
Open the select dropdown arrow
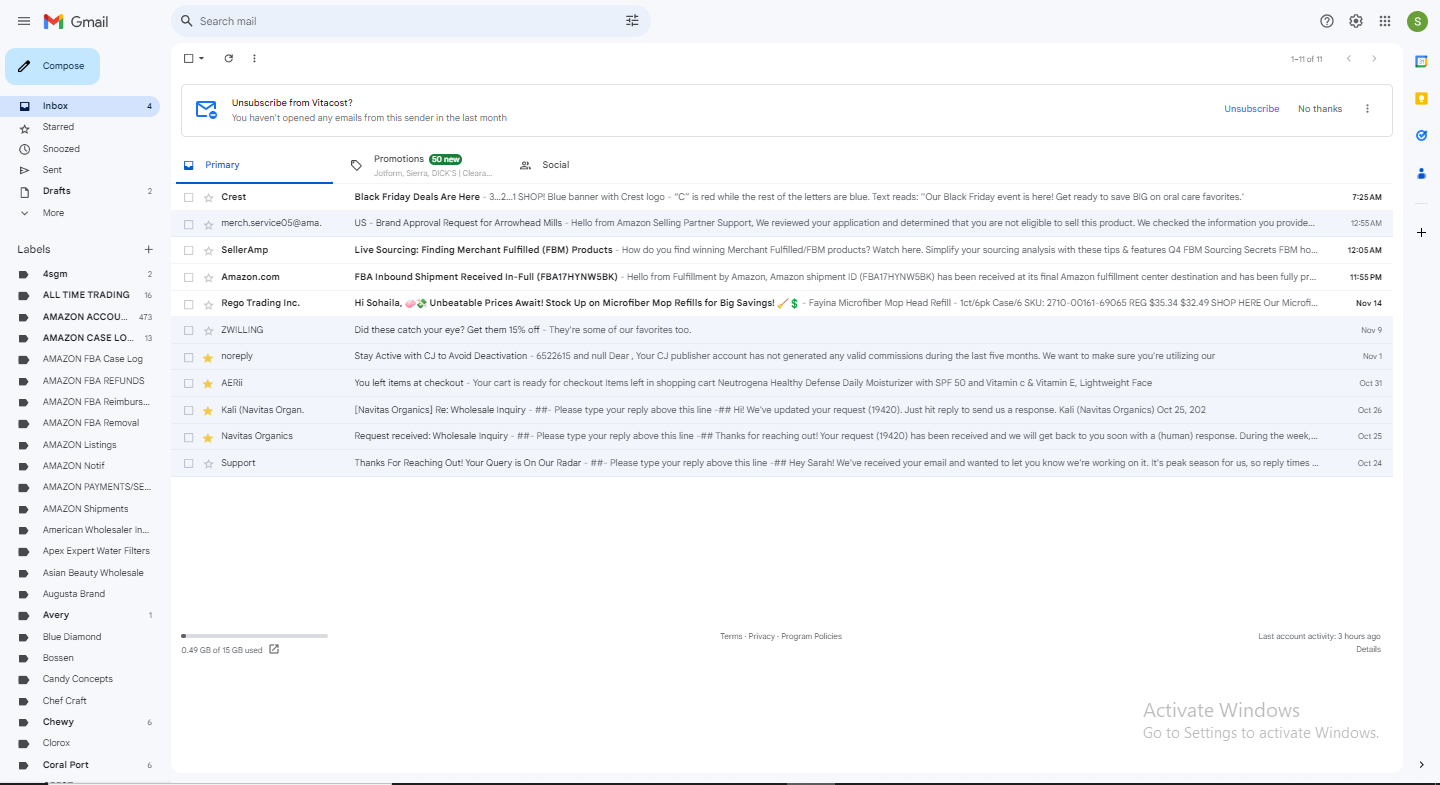(x=201, y=59)
